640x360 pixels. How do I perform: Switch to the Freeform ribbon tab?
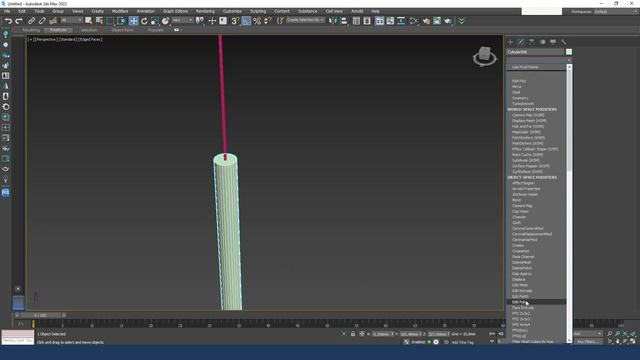(x=58, y=30)
